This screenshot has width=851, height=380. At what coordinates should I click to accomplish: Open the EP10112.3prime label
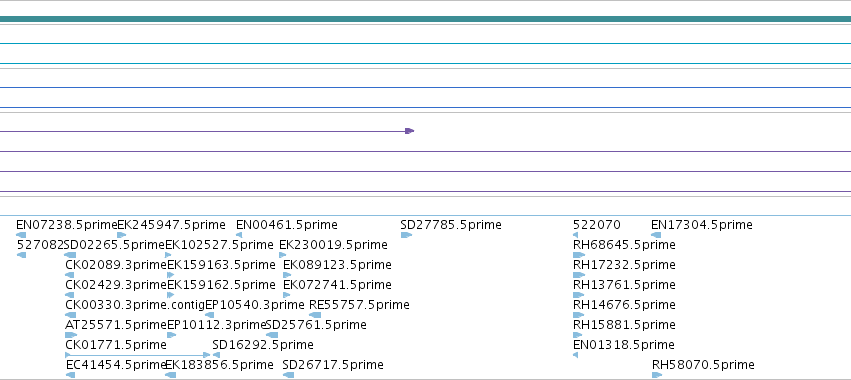(217, 325)
